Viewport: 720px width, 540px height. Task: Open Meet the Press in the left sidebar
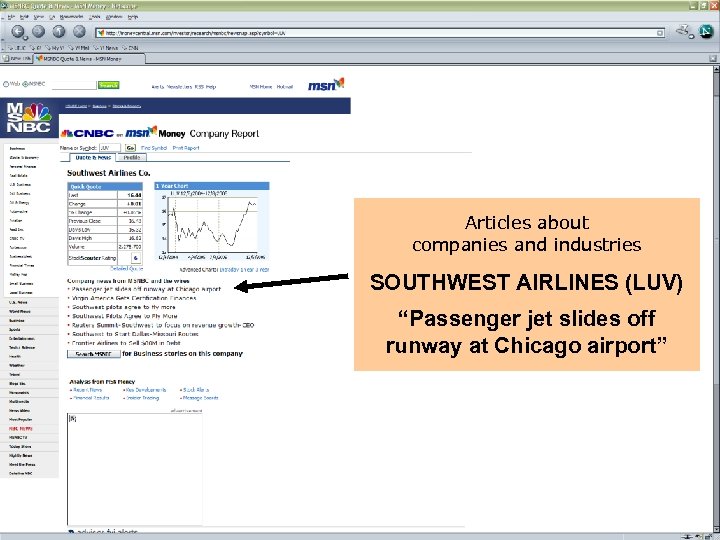[22, 465]
